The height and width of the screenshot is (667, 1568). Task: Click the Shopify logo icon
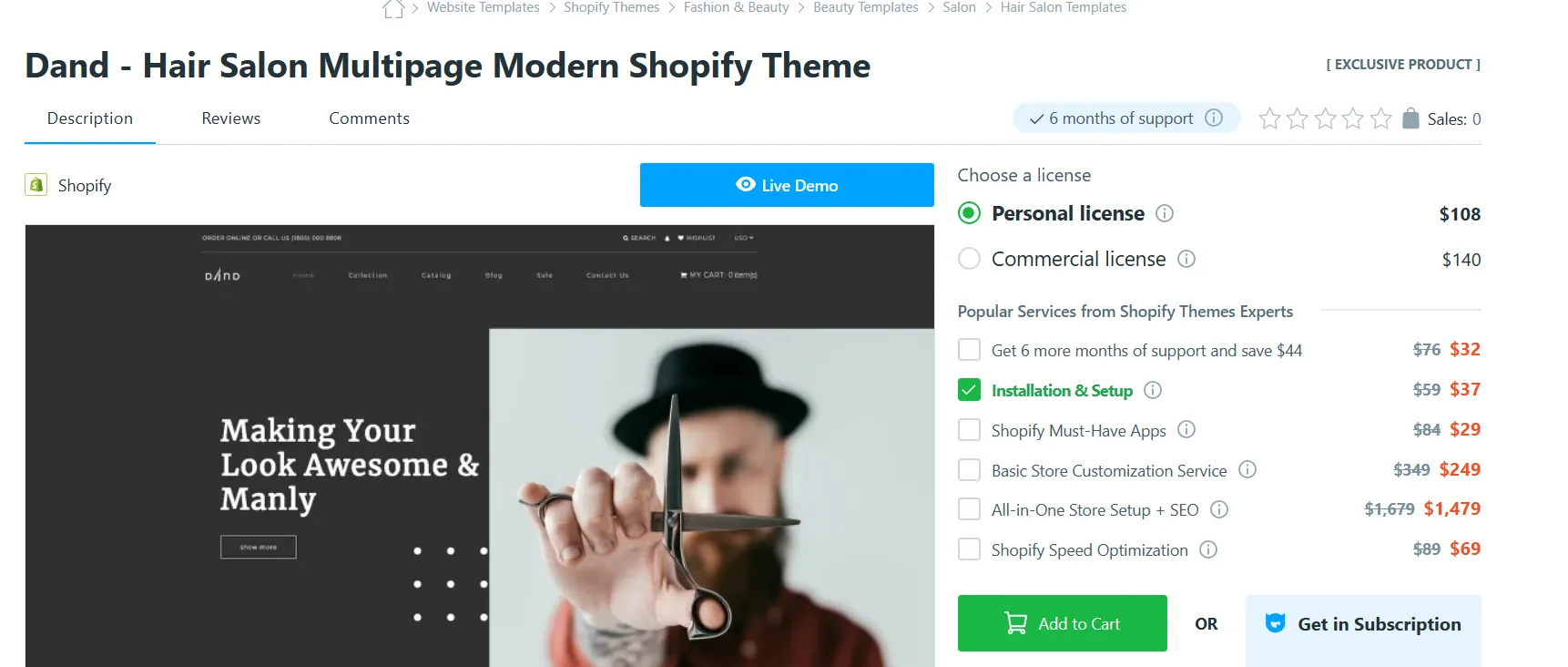(36, 185)
